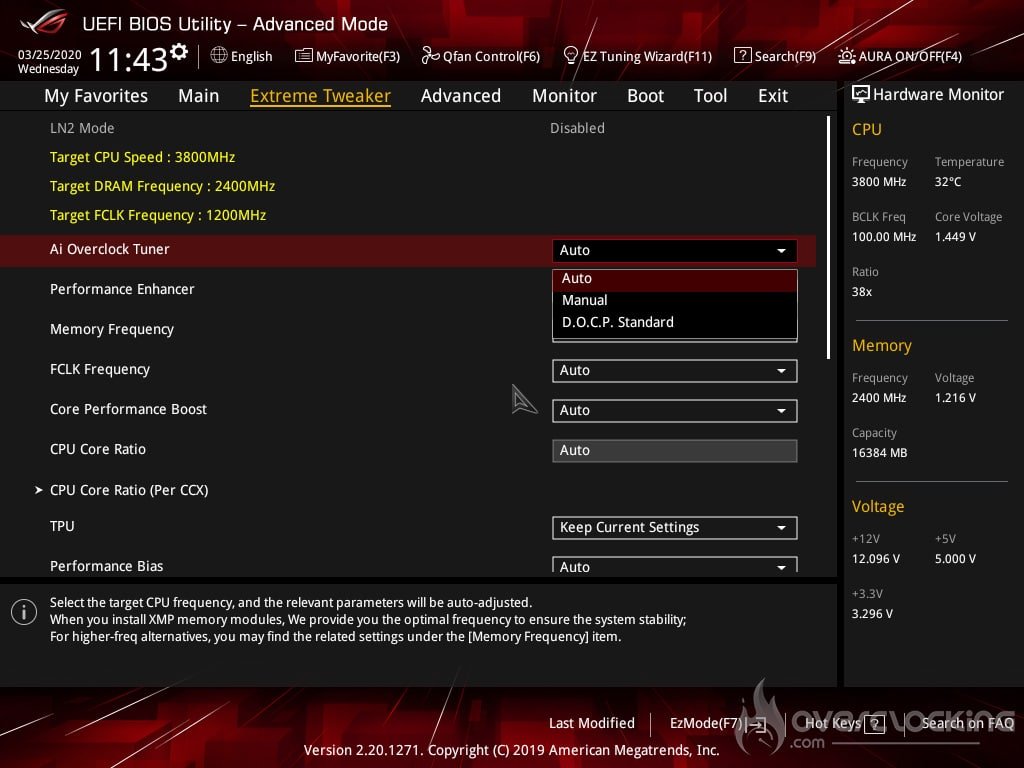Click the +3.3V 3.296 V reading

point(872,613)
